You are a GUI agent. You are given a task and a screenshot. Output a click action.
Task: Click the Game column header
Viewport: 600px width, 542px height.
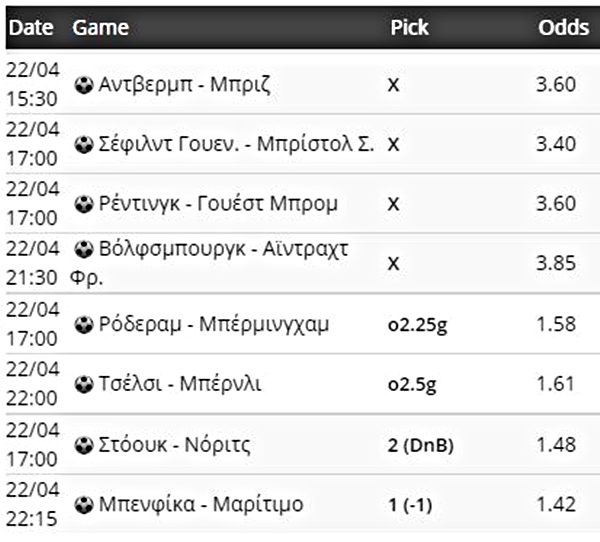(x=101, y=28)
